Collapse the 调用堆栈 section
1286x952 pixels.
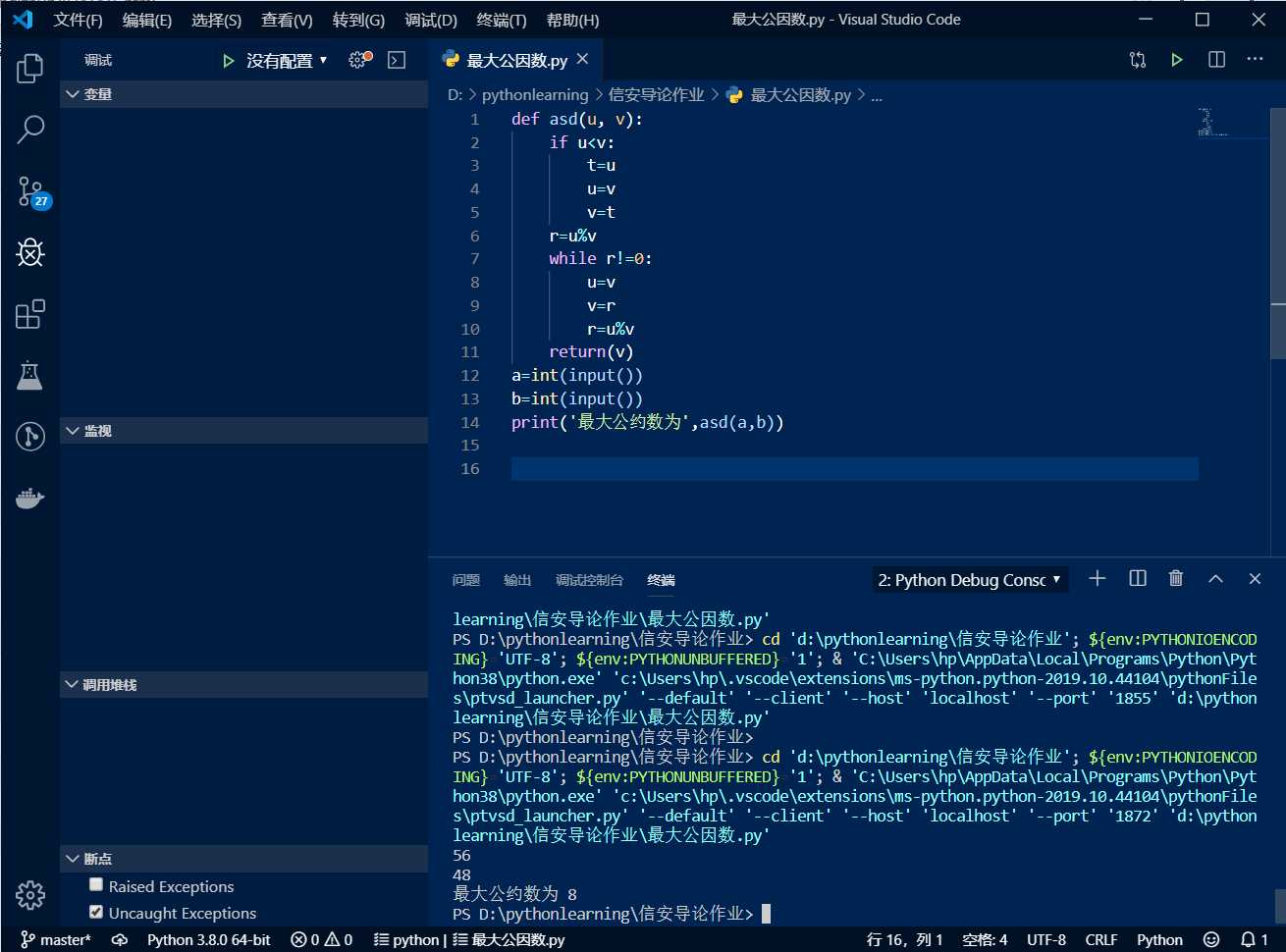[243, 685]
